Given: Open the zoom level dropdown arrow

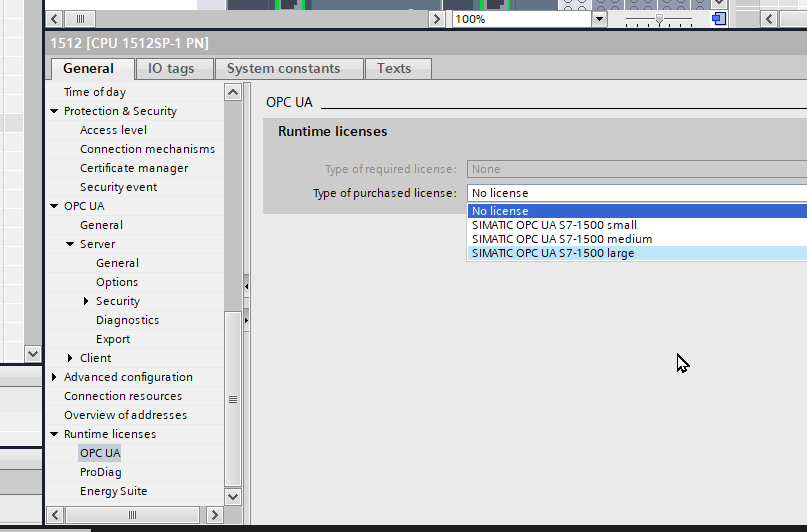Looking at the screenshot, I should click(x=599, y=19).
